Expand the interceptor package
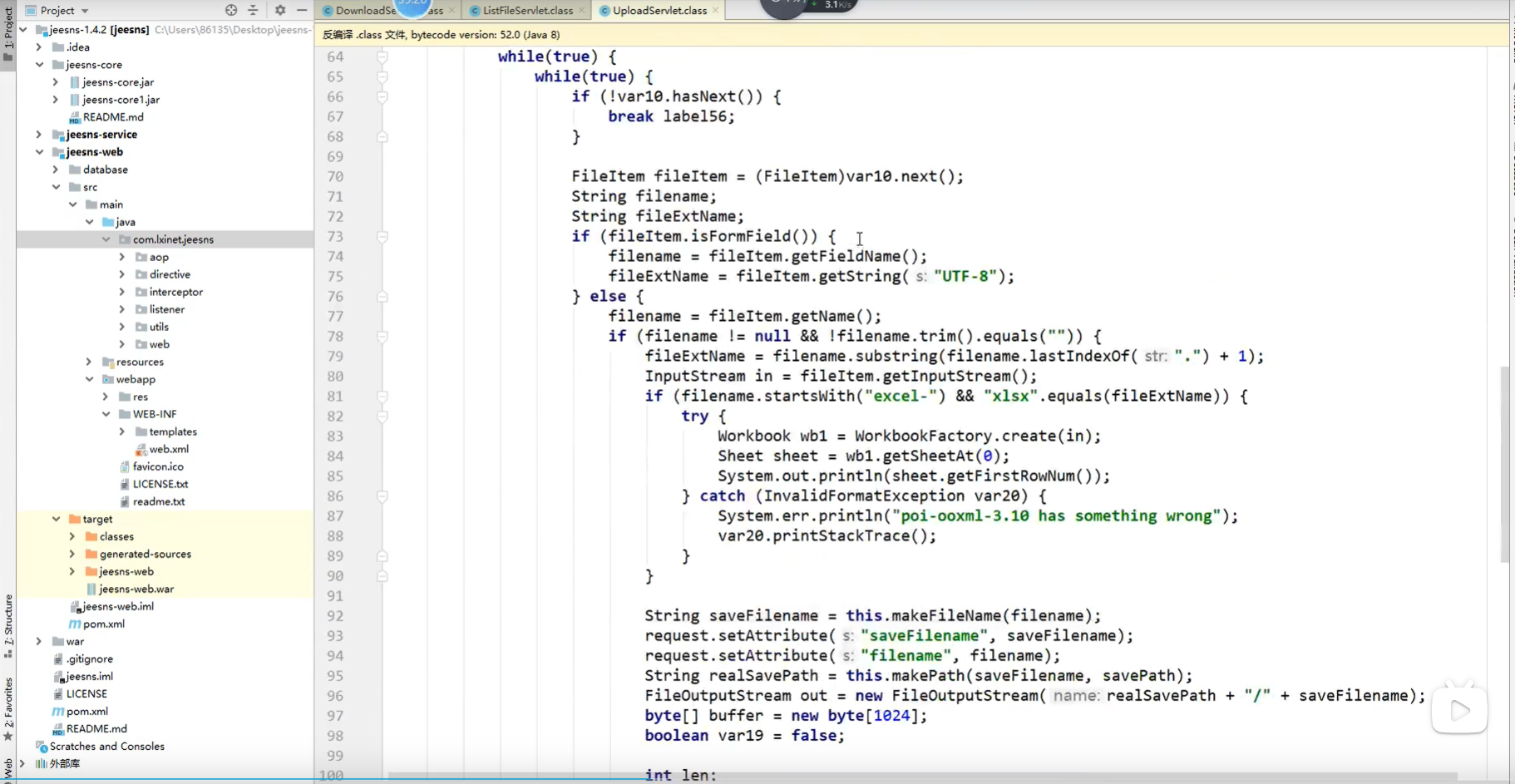 click(x=122, y=292)
